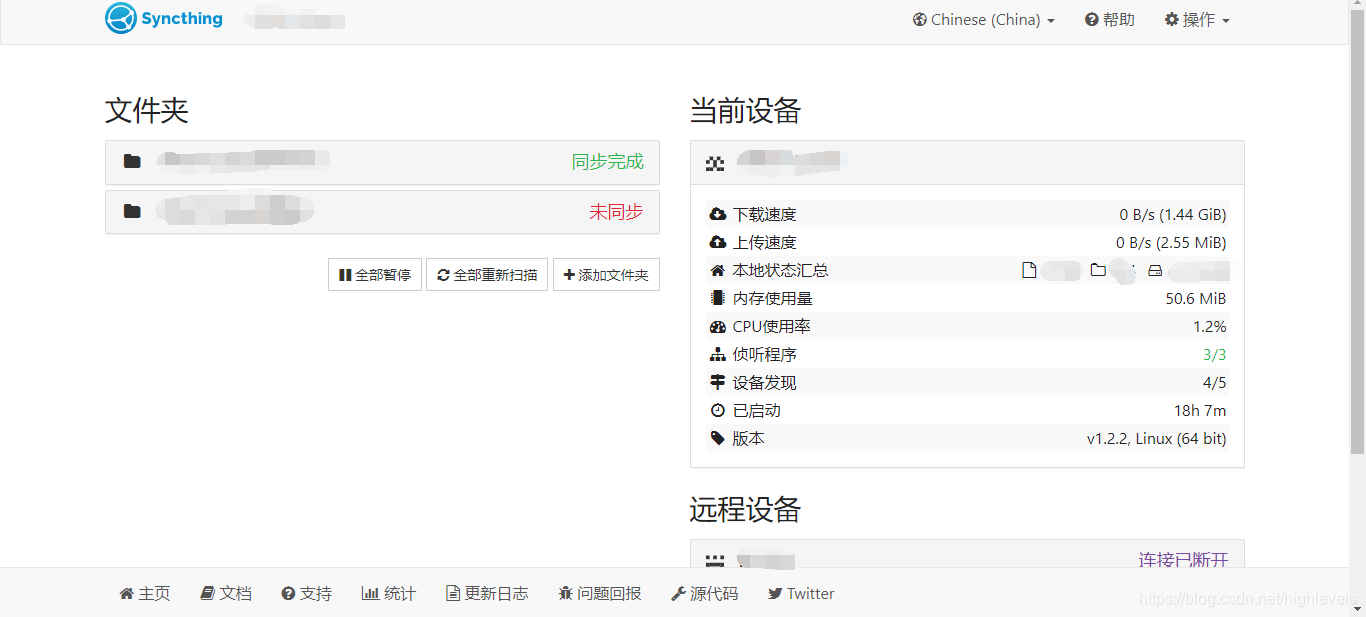Click the 50.6 MiB memory value
1366x617 pixels.
click(1196, 299)
